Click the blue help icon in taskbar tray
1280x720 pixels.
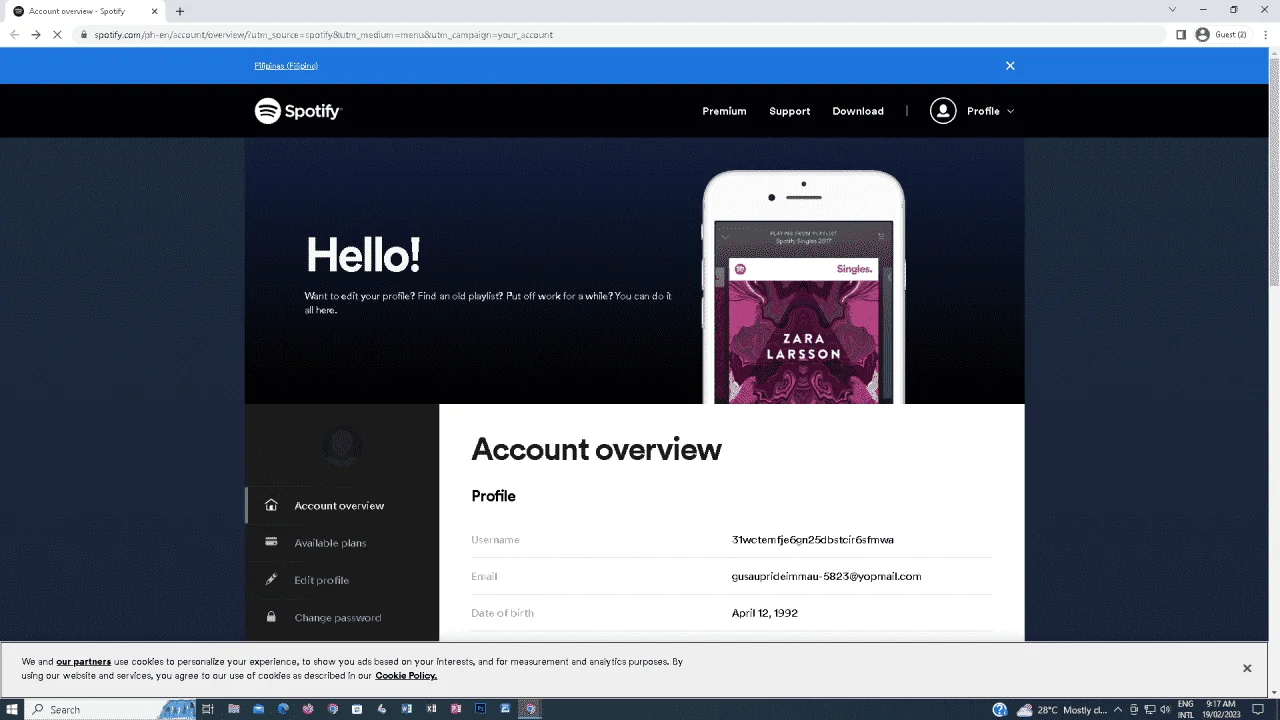point(999,710)
